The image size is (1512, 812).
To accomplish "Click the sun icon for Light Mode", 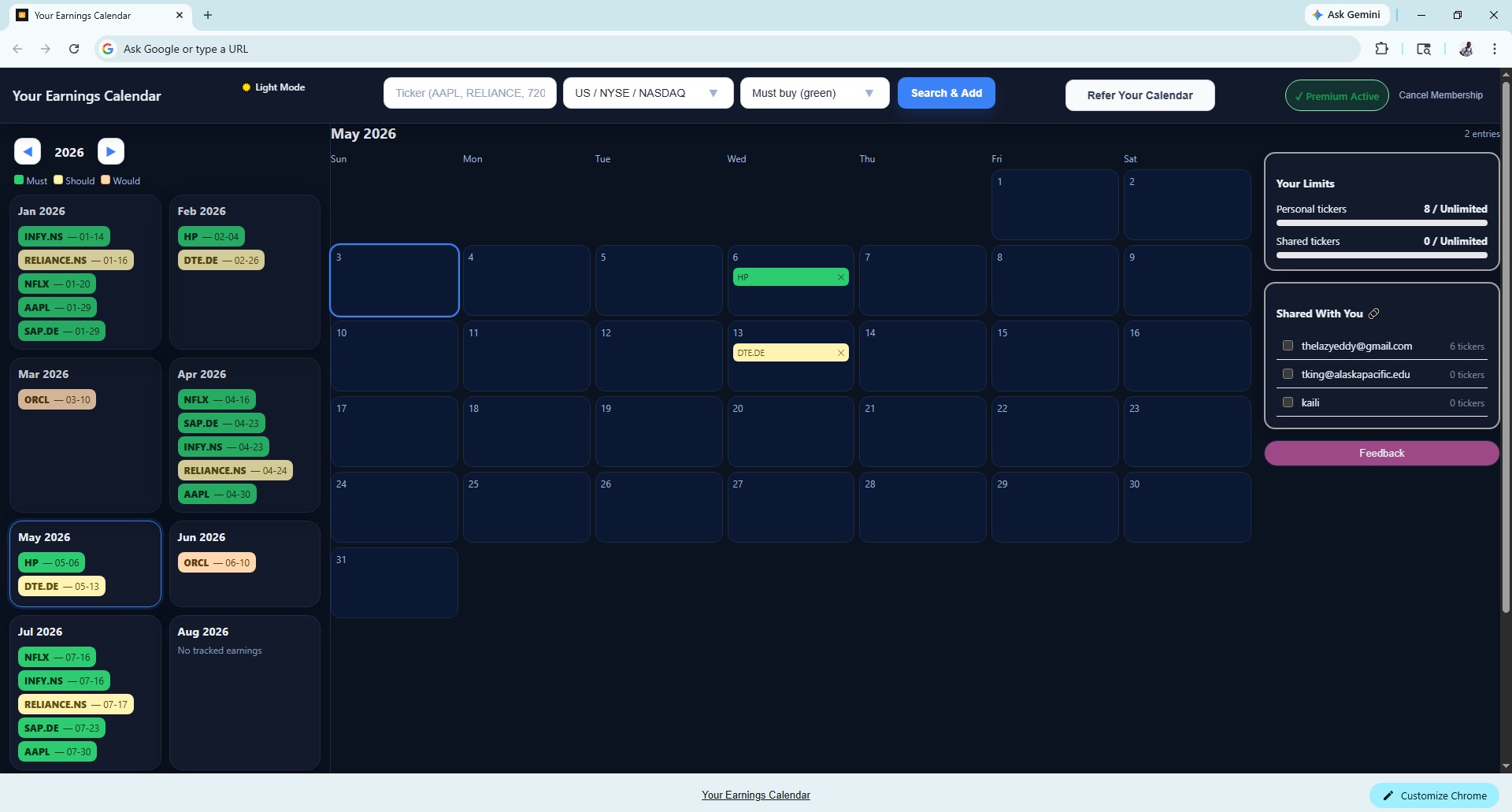I will [x=246, y=87].
